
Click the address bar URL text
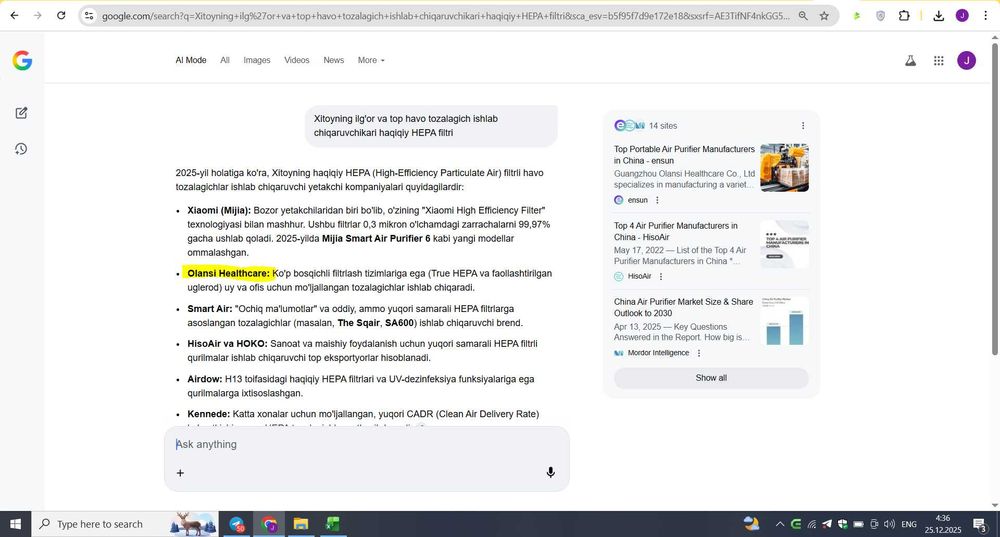tap(446, 16)
